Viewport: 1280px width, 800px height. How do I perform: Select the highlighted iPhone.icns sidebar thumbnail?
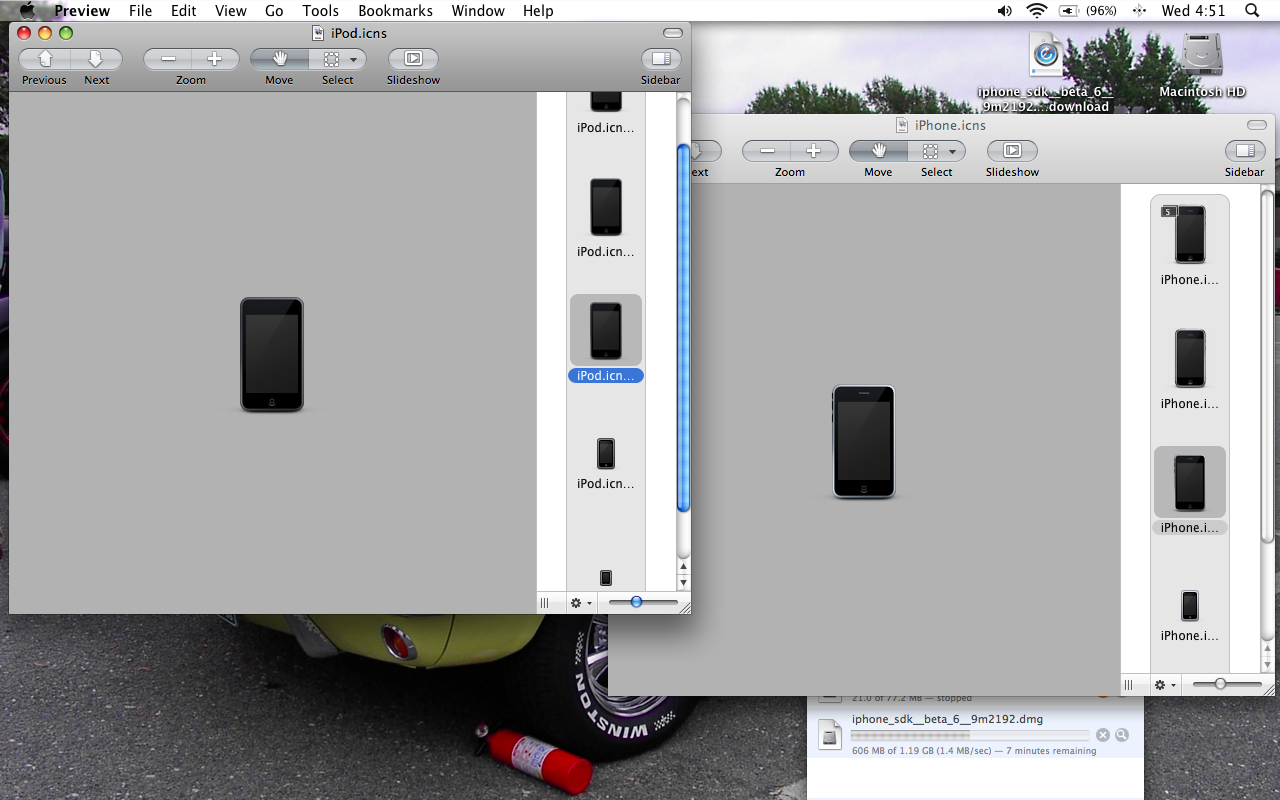1190,482
